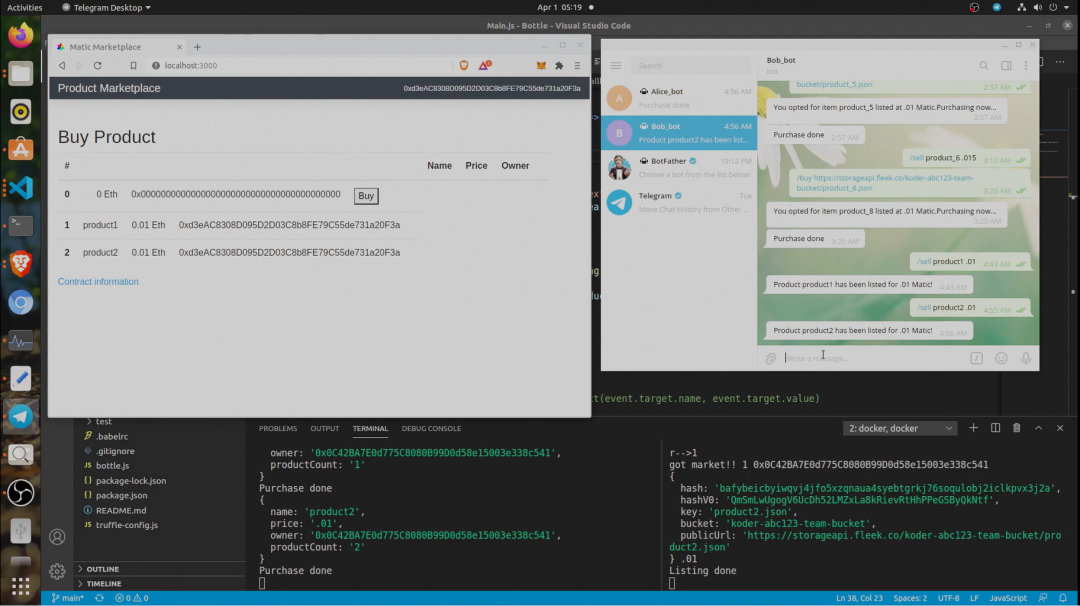
Task: Open Activities overview
Action: point(24,8)
